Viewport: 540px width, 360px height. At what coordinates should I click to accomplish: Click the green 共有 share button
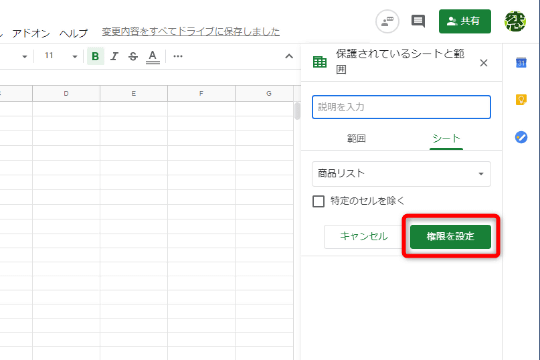pyautogui.click(x=465, y=21)
